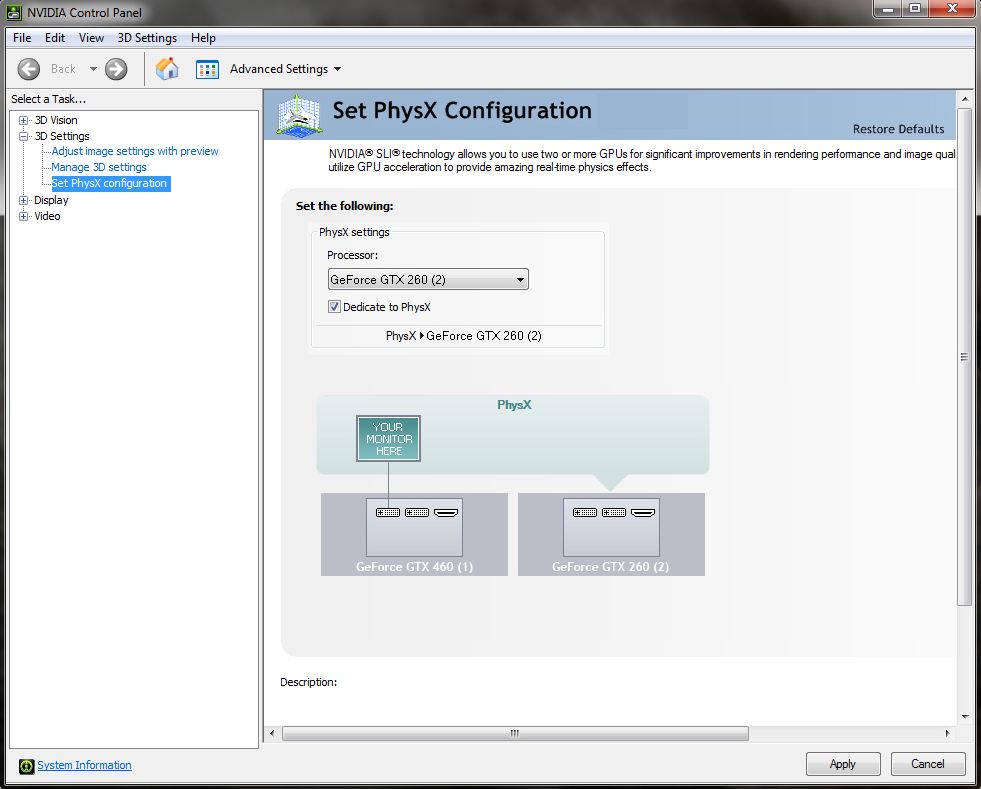Click the Back arrow button

coord(29,69)
